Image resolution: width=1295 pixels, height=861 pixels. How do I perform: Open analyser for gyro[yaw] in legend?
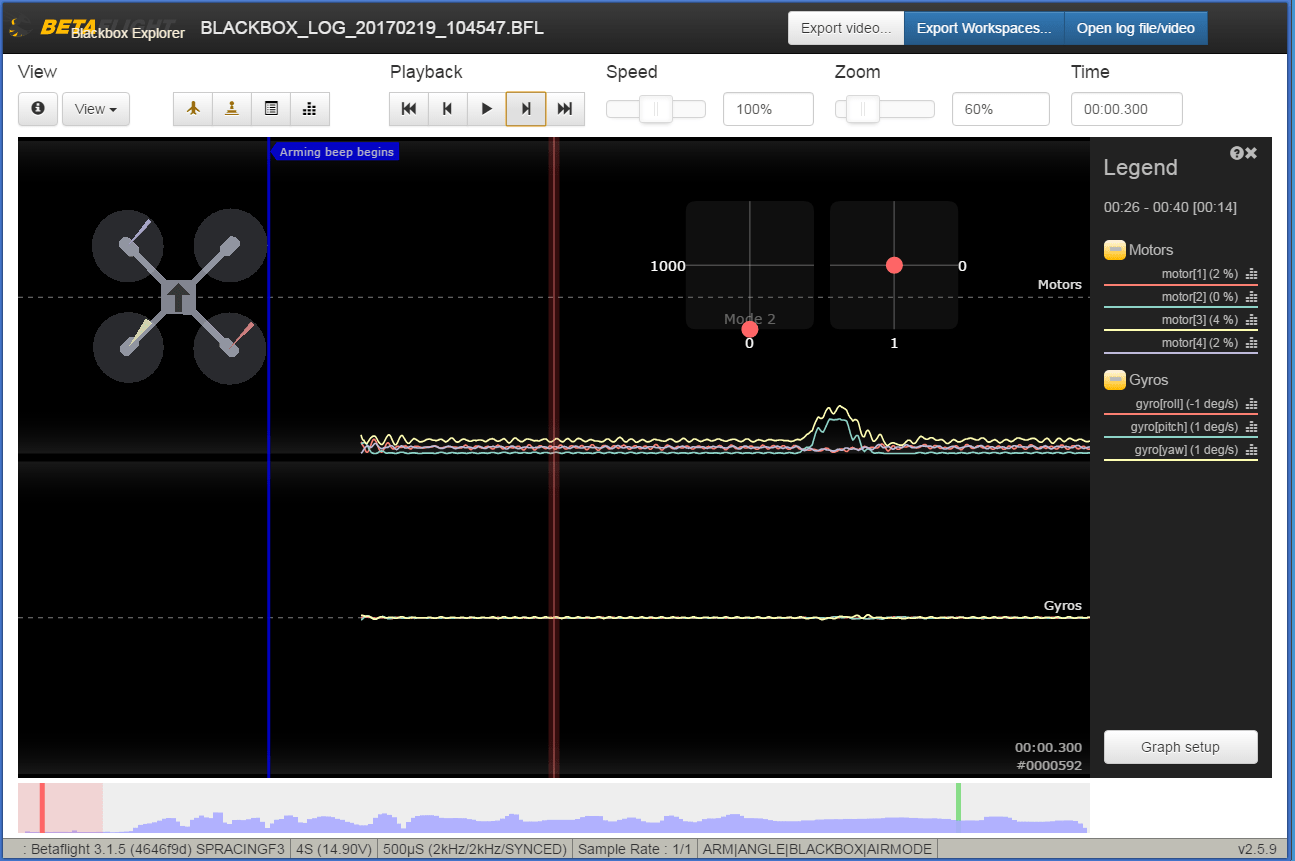tap(1251, 450)
